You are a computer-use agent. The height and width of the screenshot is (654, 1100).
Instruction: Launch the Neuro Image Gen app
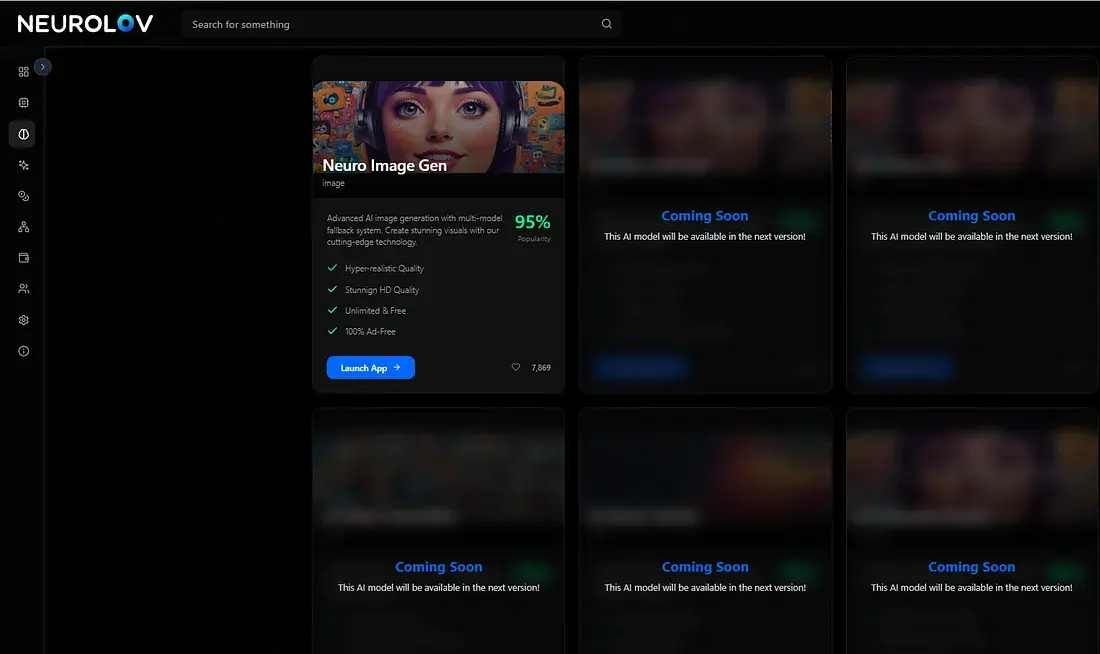click(x=370, y=368)
